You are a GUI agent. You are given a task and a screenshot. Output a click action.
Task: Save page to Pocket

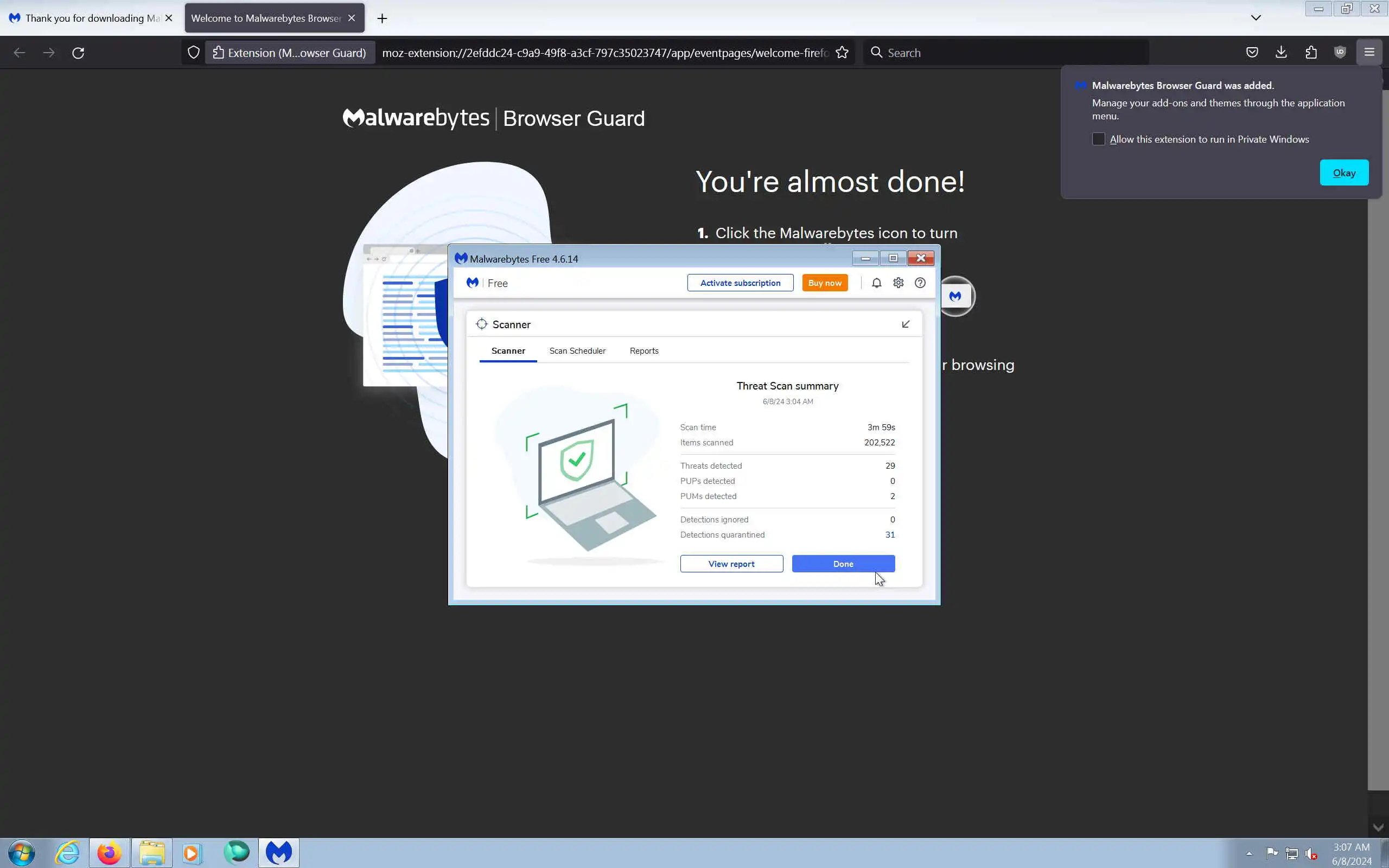[x=1252, y=53]
